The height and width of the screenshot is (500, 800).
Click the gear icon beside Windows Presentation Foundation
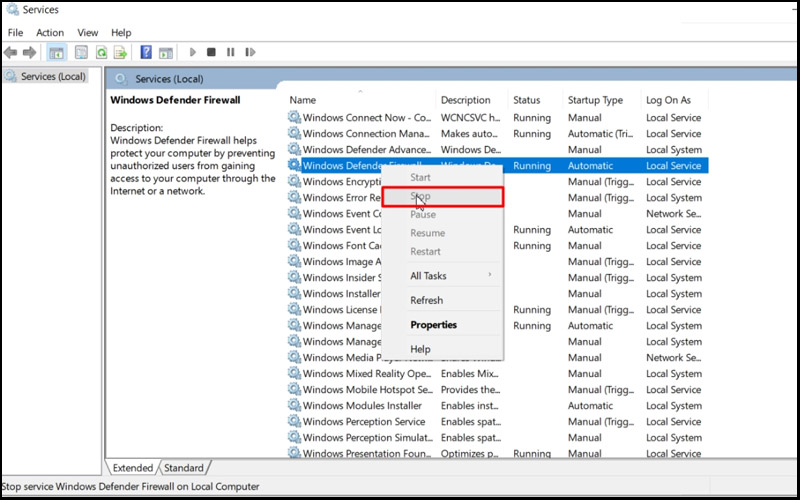(x=294, y=453)
